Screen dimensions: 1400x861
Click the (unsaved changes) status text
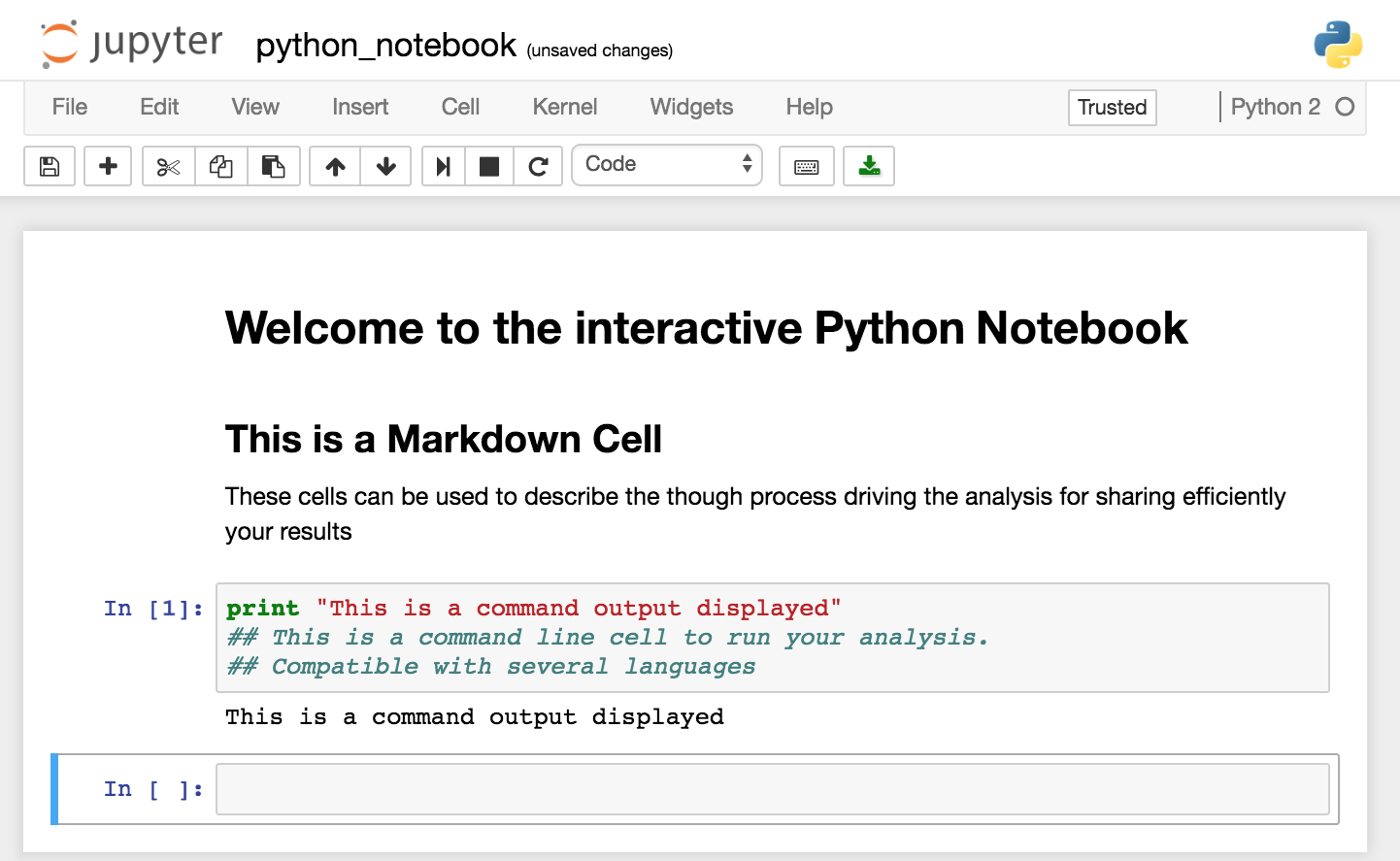click(x=599, y=50)
